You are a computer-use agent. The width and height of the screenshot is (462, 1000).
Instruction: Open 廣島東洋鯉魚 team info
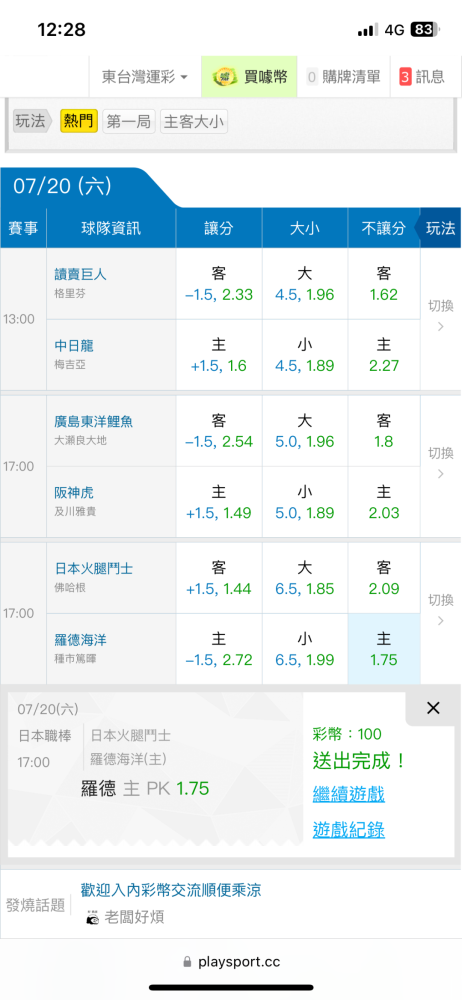pos(94,422)
